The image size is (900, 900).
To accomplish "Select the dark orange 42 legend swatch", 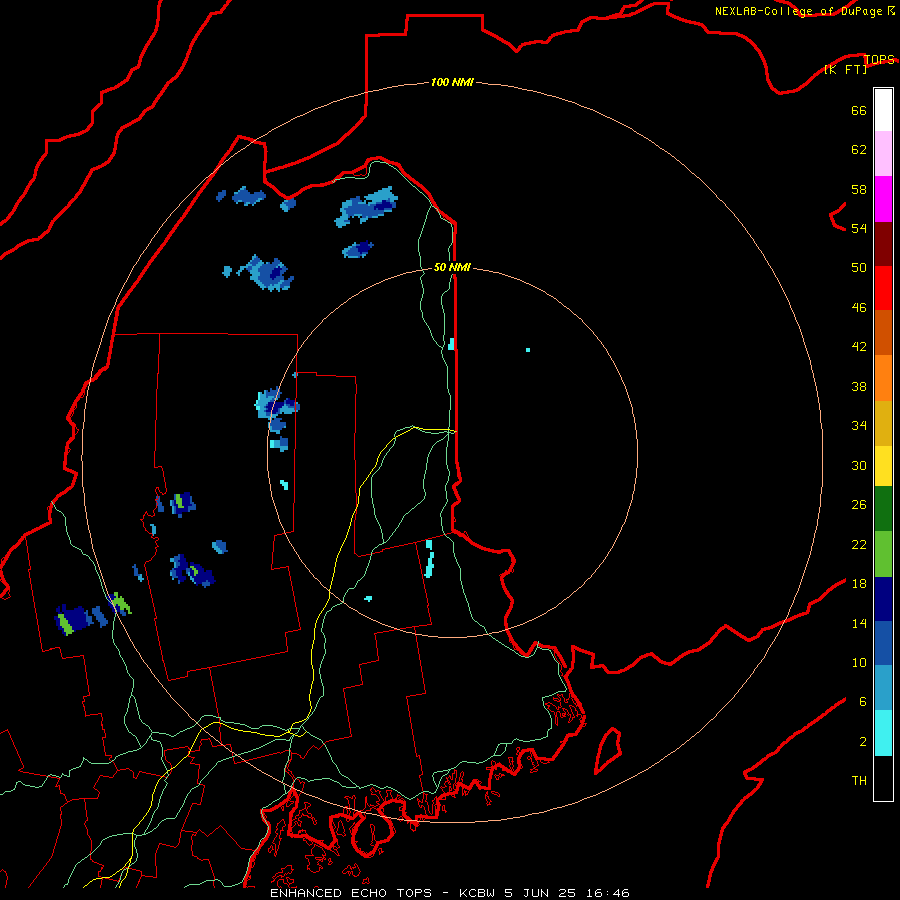I will (883, 333).
